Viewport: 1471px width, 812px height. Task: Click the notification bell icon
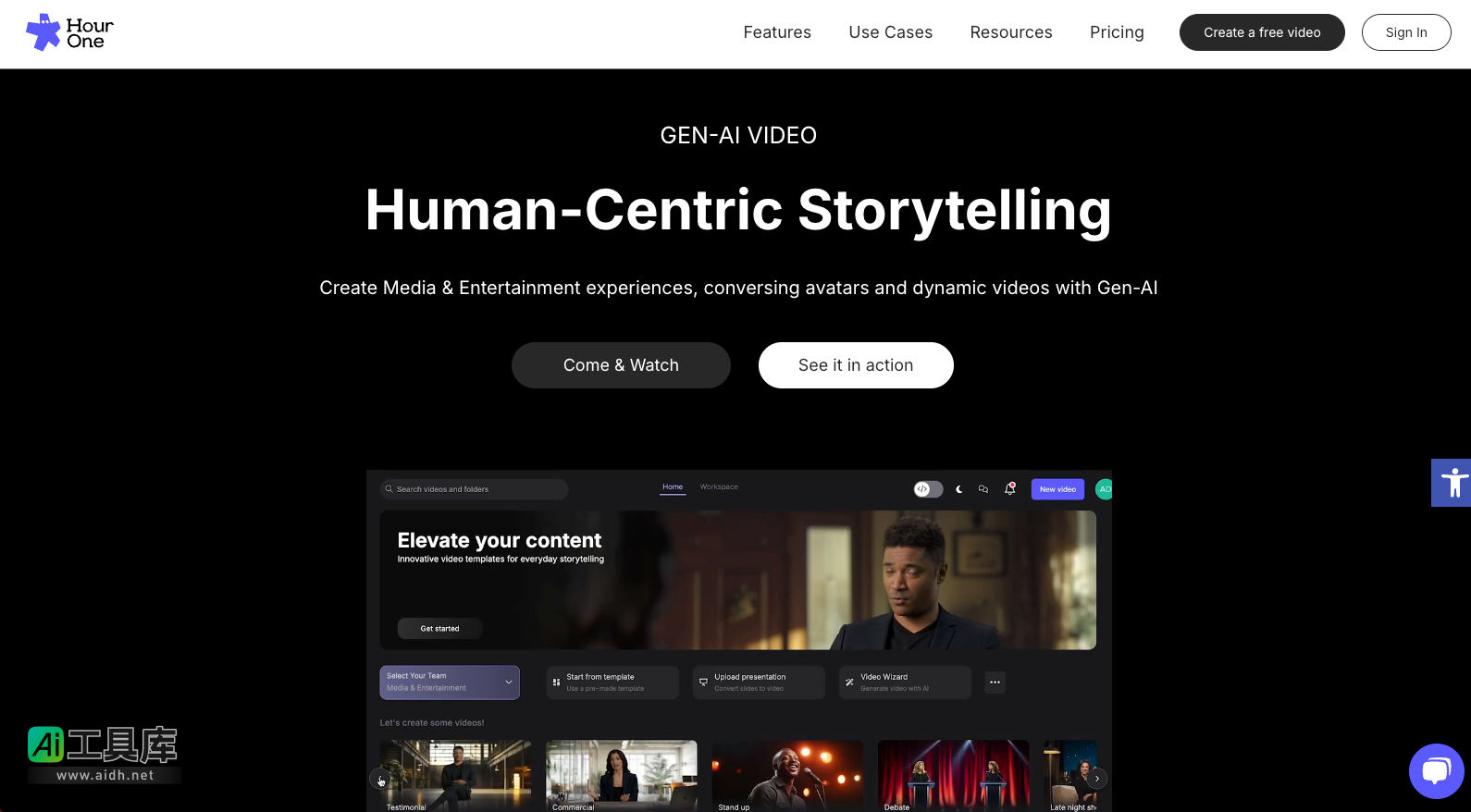1010,488
